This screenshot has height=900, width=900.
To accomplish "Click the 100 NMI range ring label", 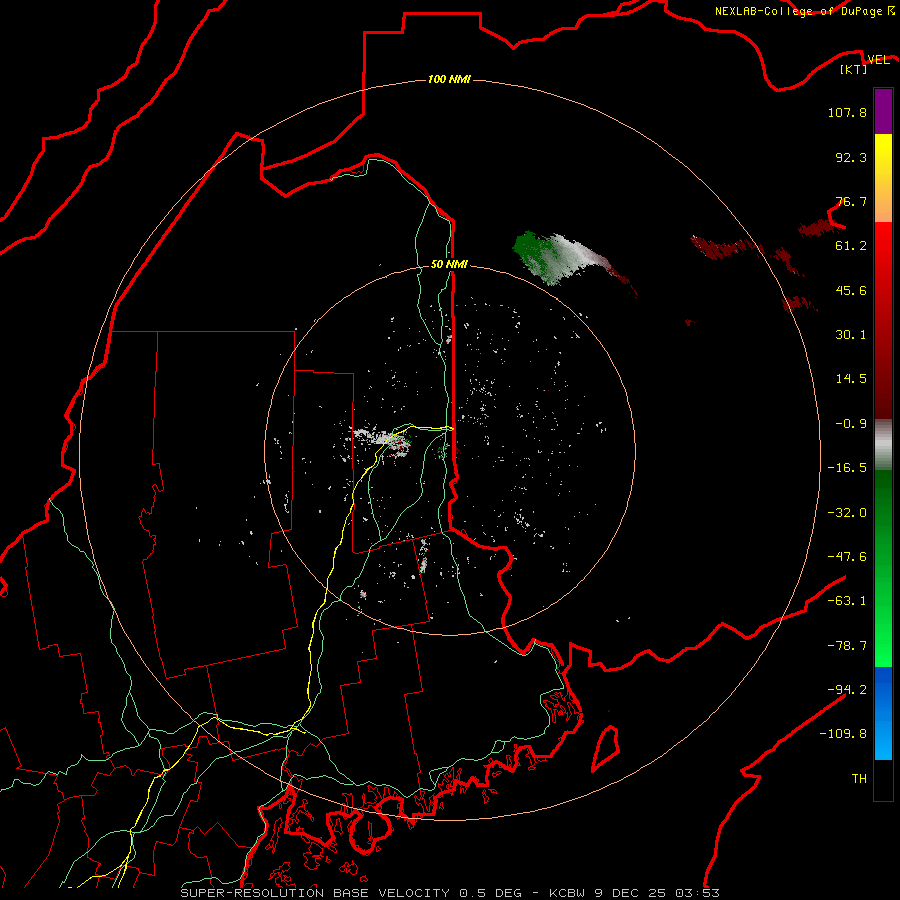I will pyautogui.click(x=449, y=79).
